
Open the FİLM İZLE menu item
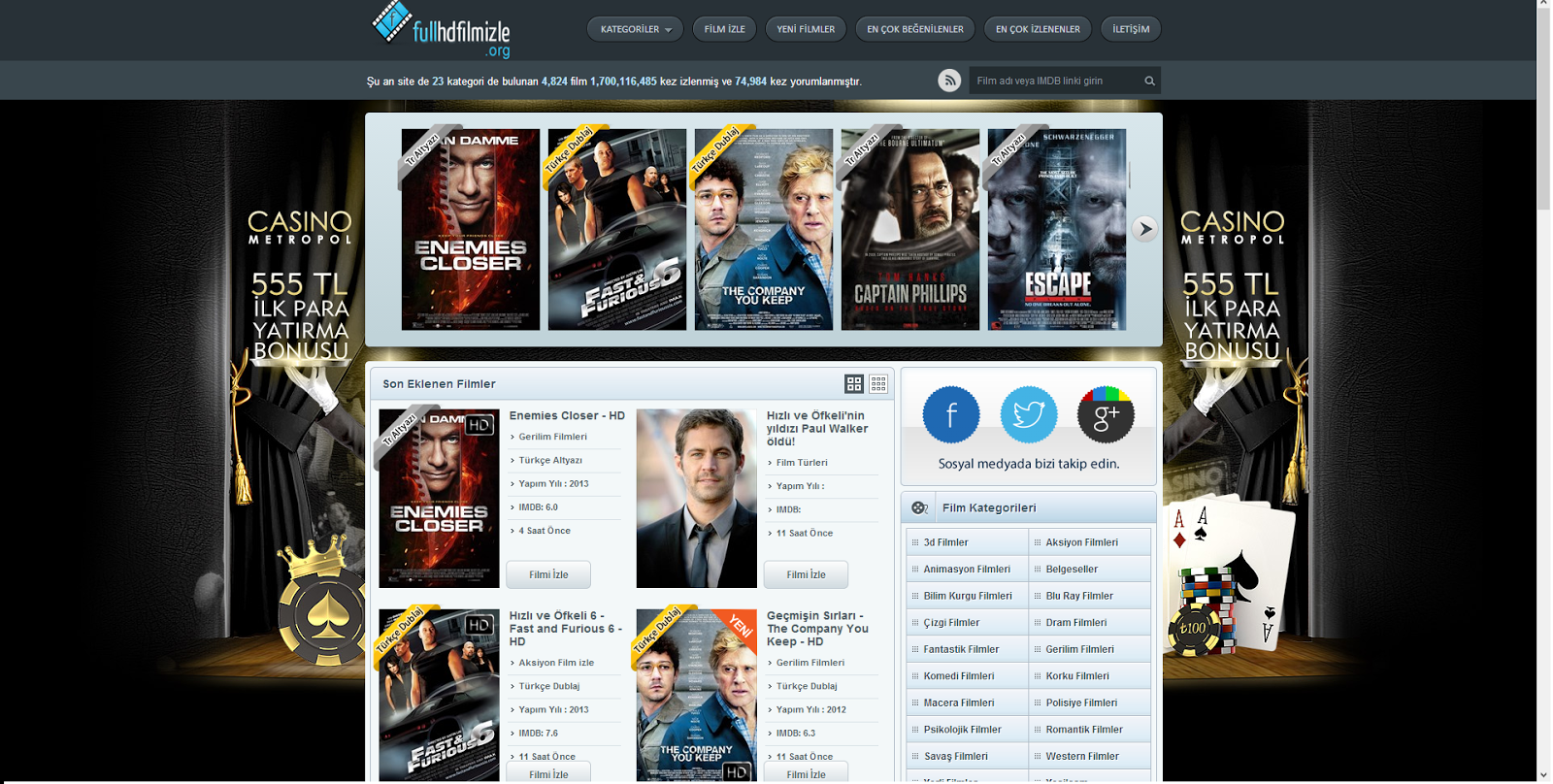tap(724, 29)
